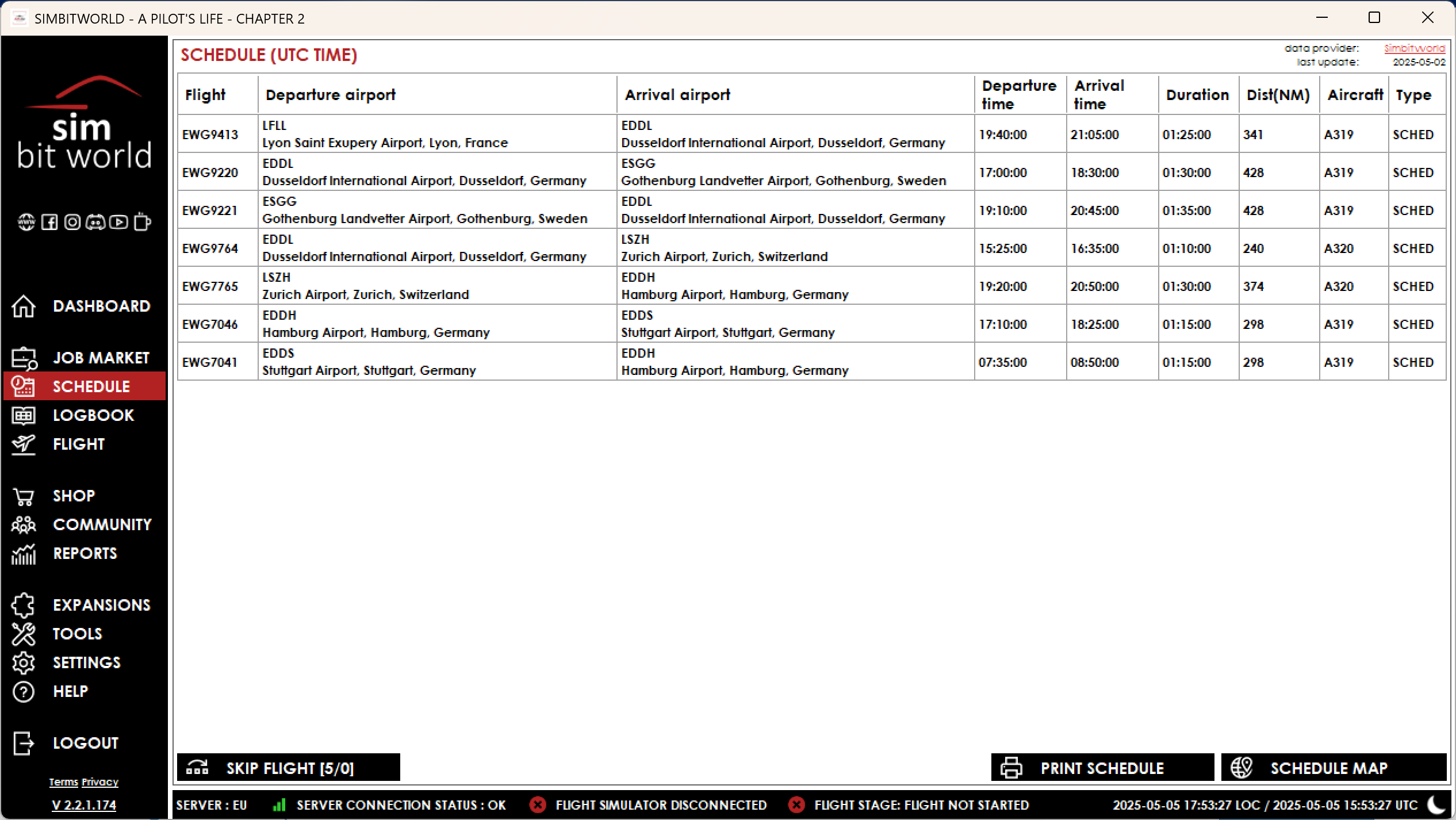Select flight EWG9764 row

click(210, 248)
